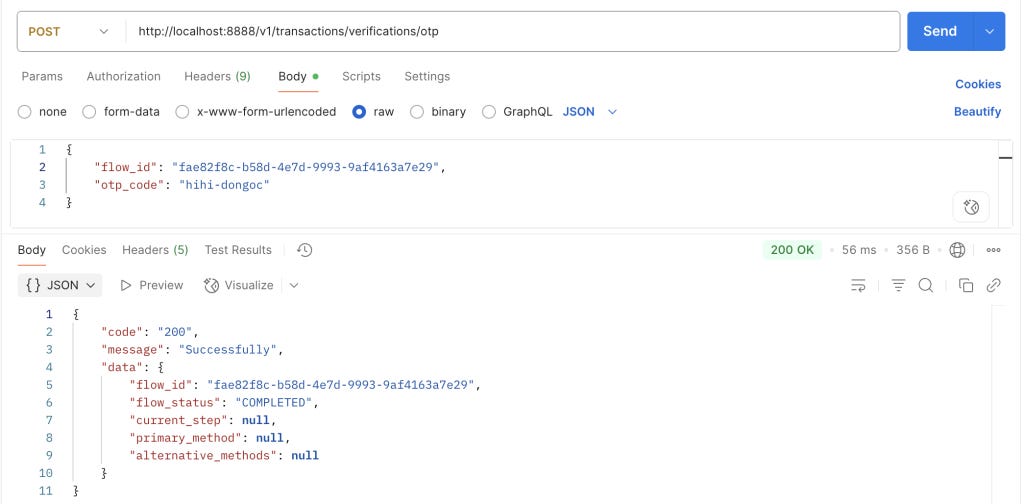Screen dimensions: 1024x504
Task: Click the AI assistant icon in editor
Action: point(971,208)
